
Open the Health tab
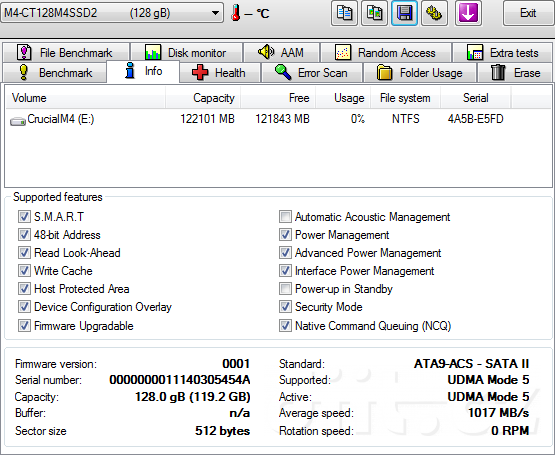pos(220,73)
